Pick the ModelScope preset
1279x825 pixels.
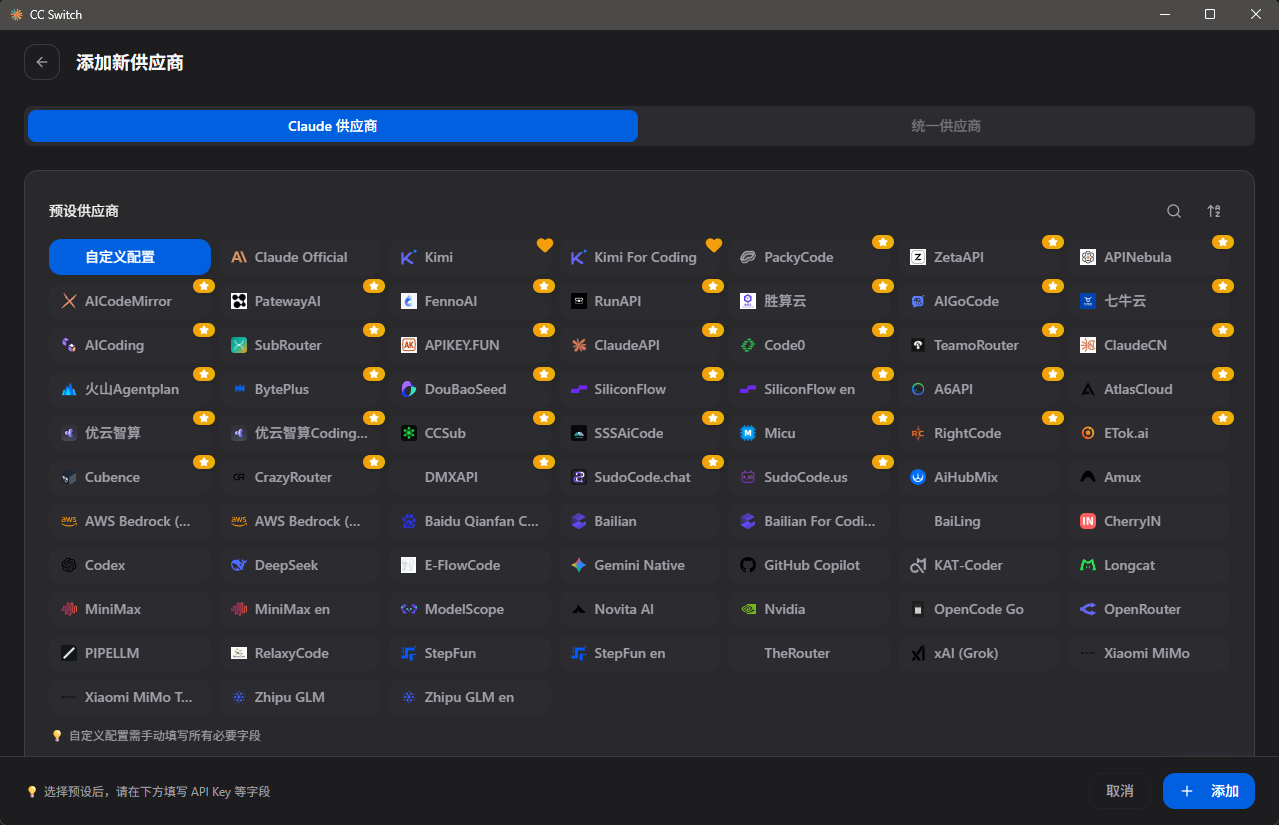coord(470,609)
